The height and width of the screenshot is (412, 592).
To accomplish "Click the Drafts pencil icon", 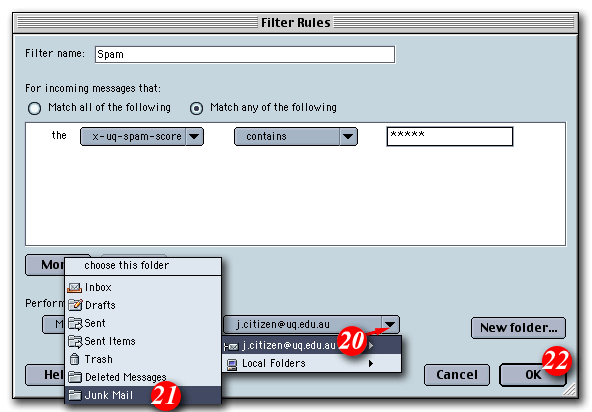I will (75, 305).
